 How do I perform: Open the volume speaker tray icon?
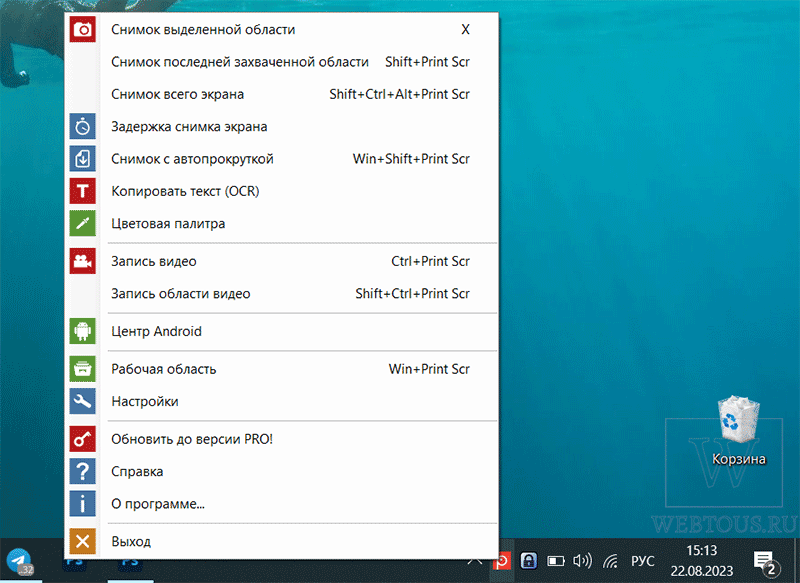click(x=582, y=561)
